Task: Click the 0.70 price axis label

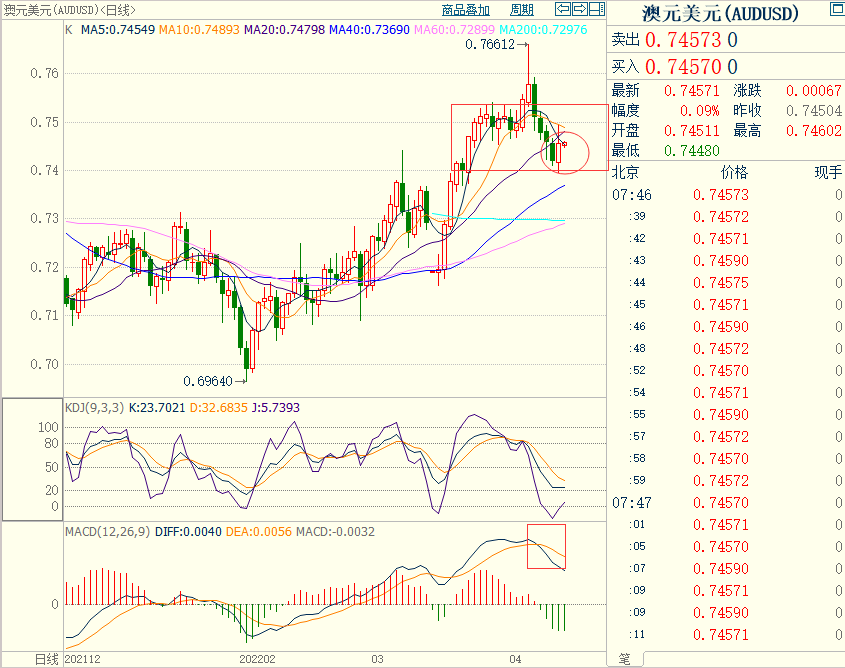Action: click(x=44, y=364)
